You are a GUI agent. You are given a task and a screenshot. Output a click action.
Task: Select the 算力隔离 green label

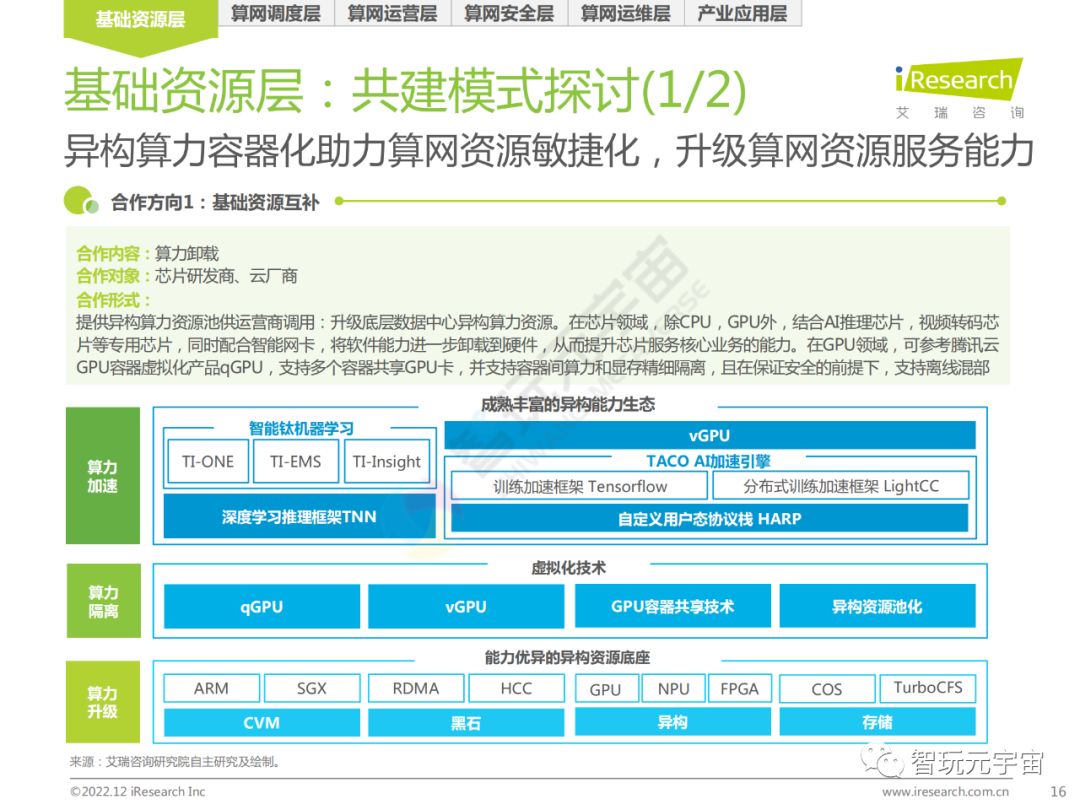tap(103, 601)
